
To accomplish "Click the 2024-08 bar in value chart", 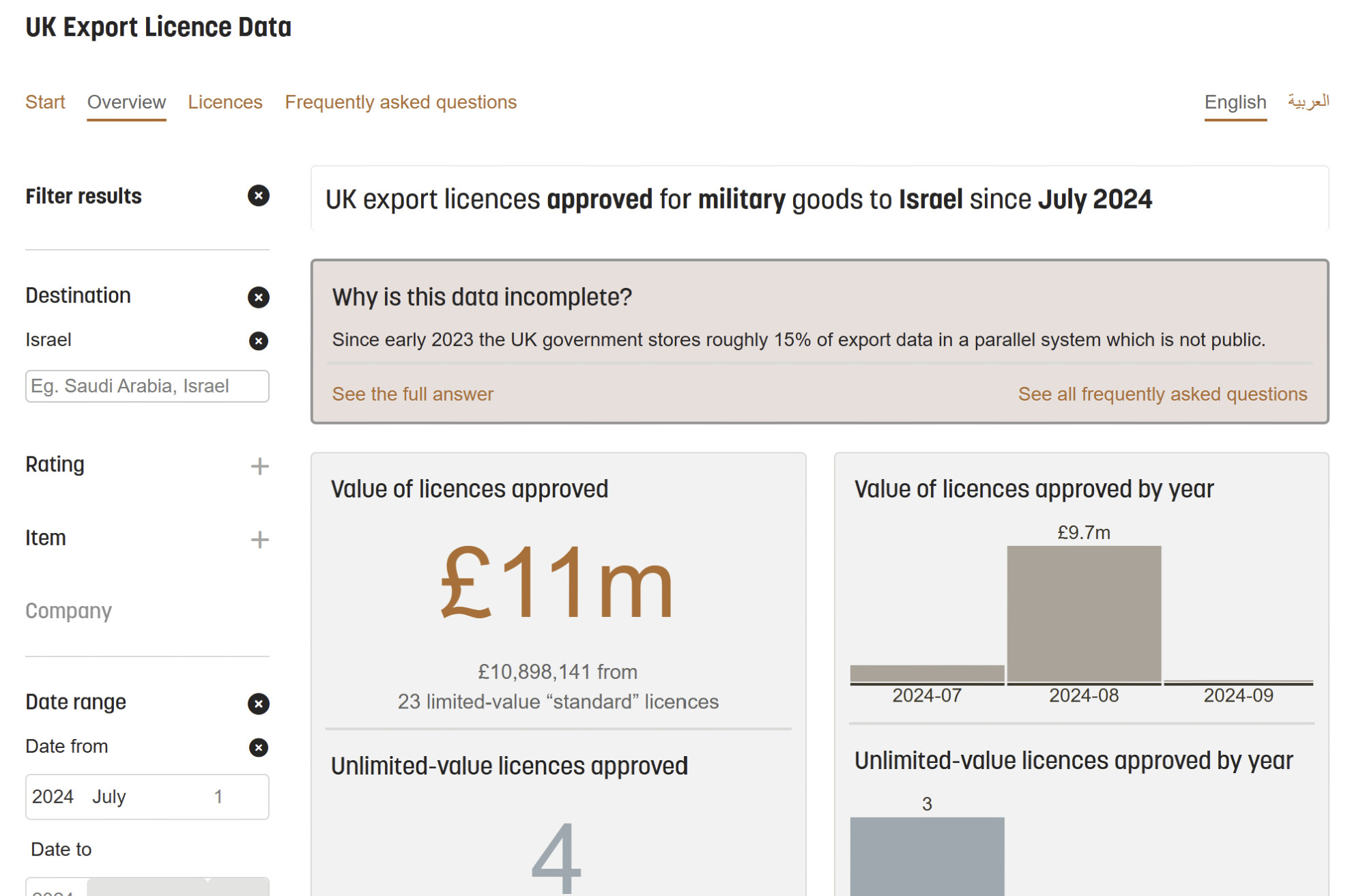I will [1084, 613].
